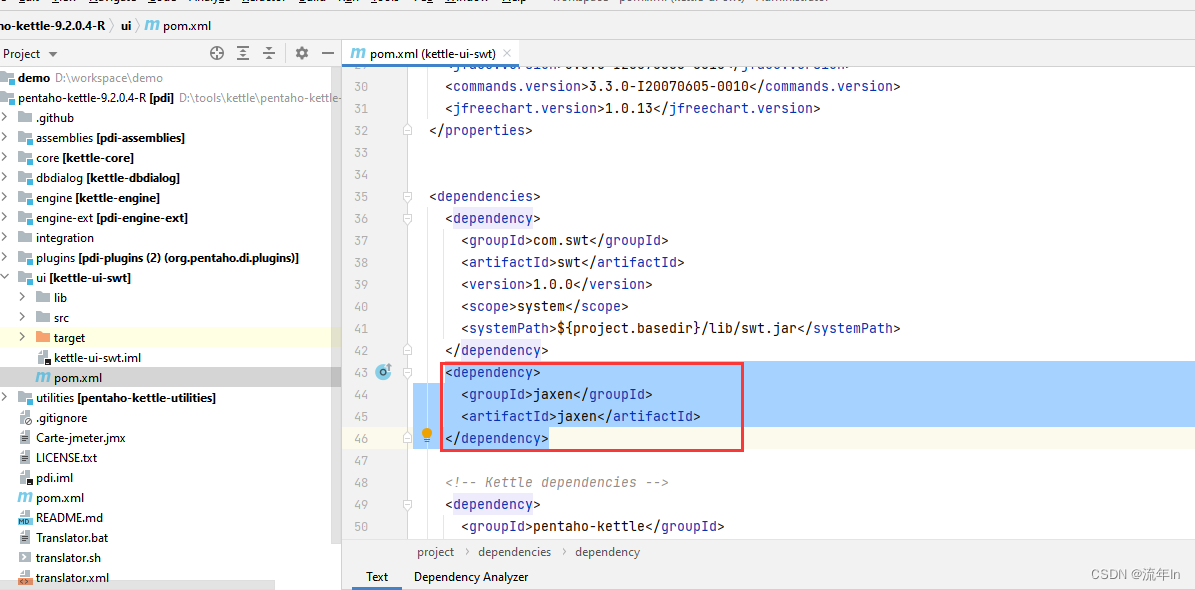Image resolution: width=1195 pixels, height=590 pixels.
Task: Hide the Project panel with minimize icon
Action: pos(328,53)
